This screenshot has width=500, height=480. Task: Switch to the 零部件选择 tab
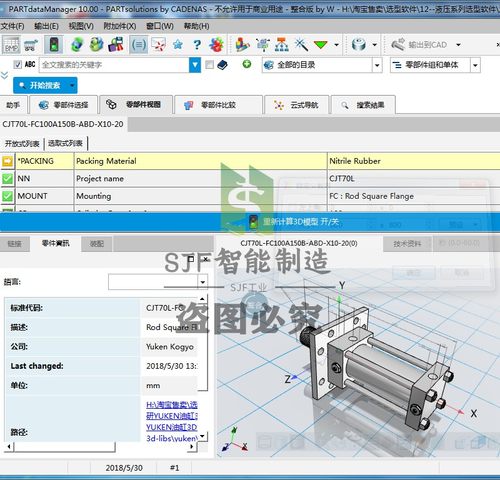[x=64, y=105]
